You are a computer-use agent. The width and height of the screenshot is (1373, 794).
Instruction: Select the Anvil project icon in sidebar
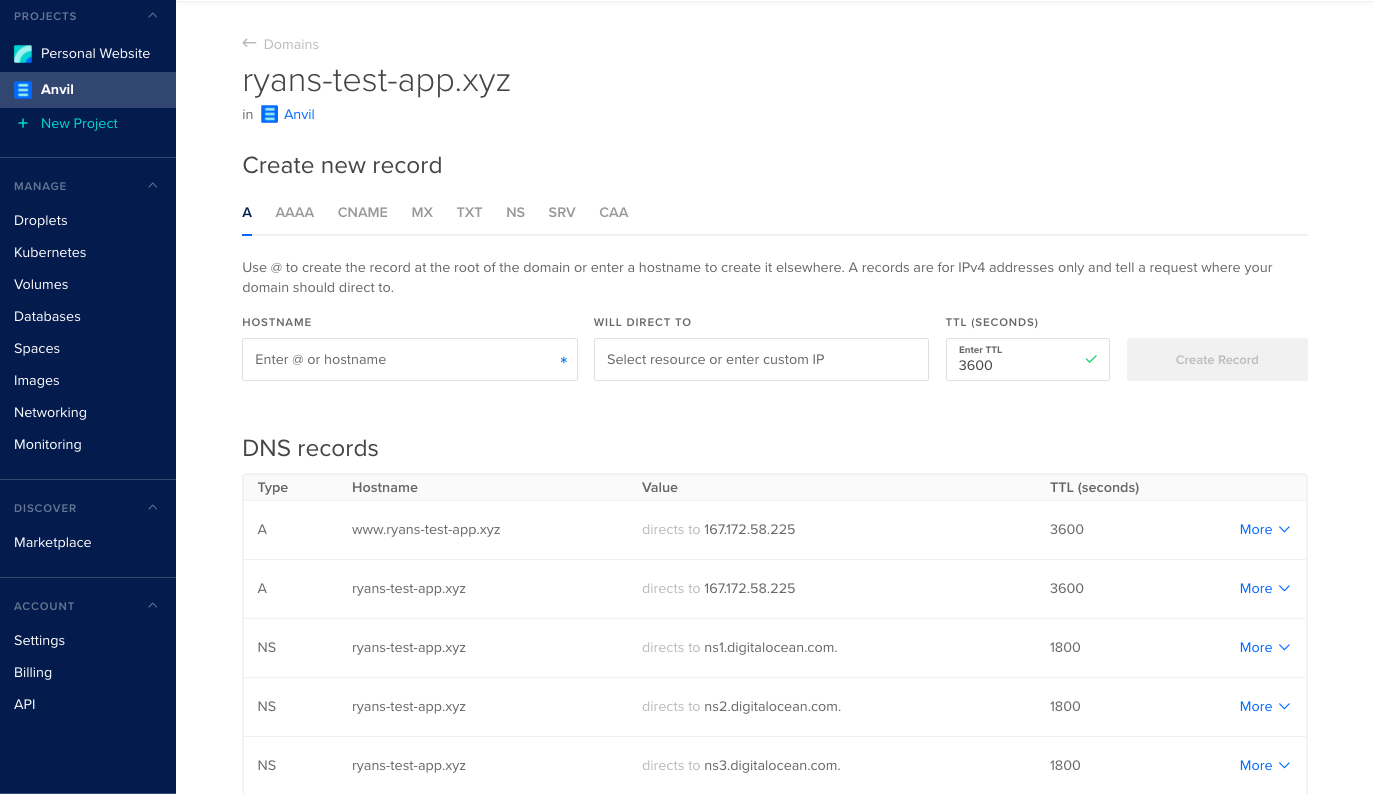point(22,89)
